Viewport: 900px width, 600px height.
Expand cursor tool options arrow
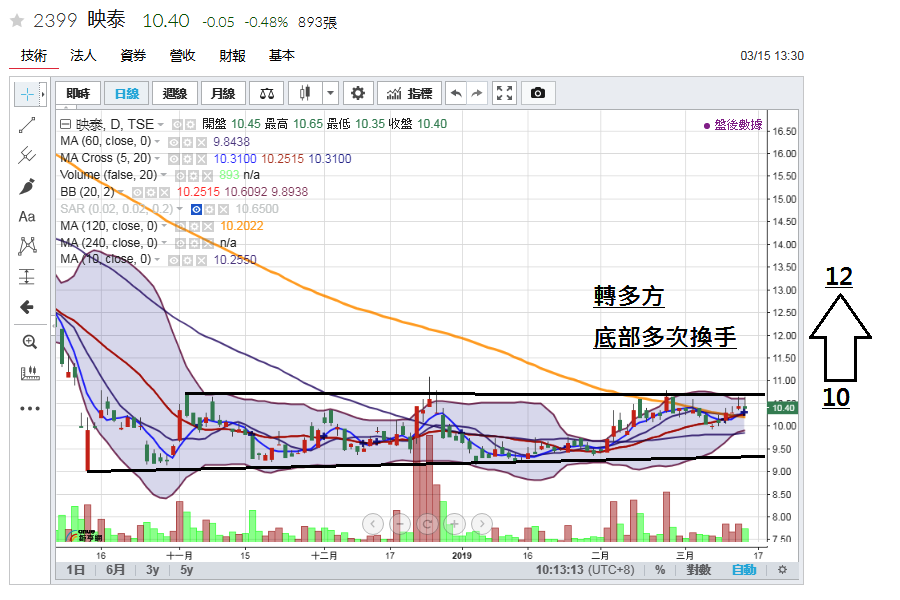[x=42, y=94]
